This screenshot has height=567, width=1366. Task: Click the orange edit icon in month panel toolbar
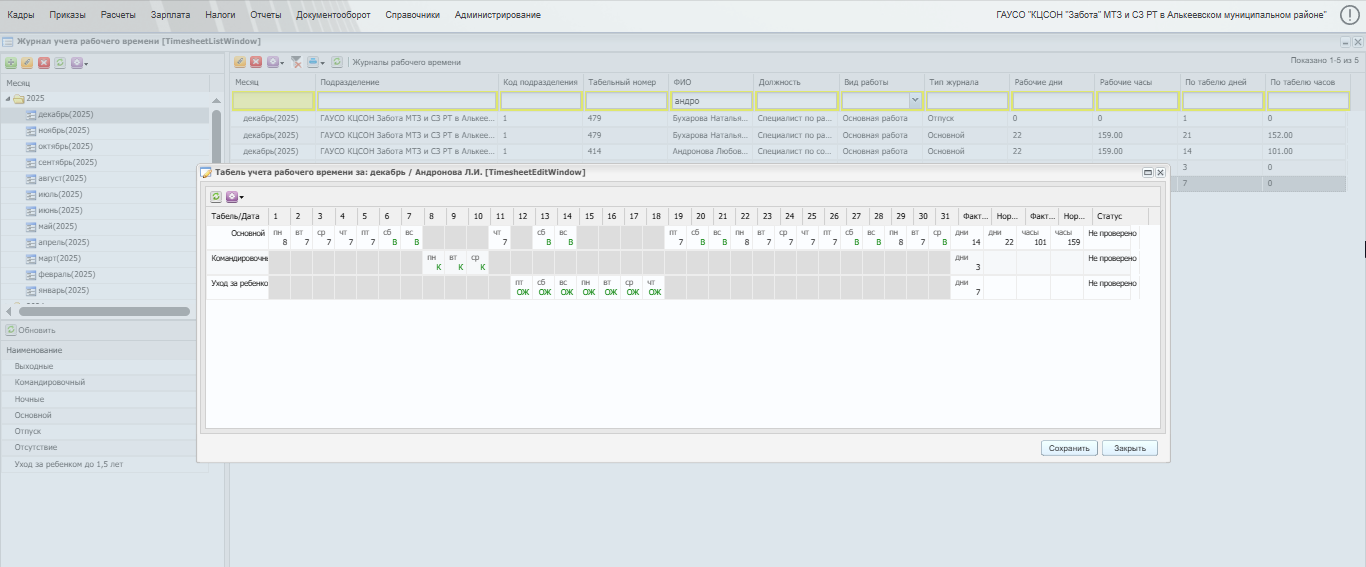(x=27, y=63)
